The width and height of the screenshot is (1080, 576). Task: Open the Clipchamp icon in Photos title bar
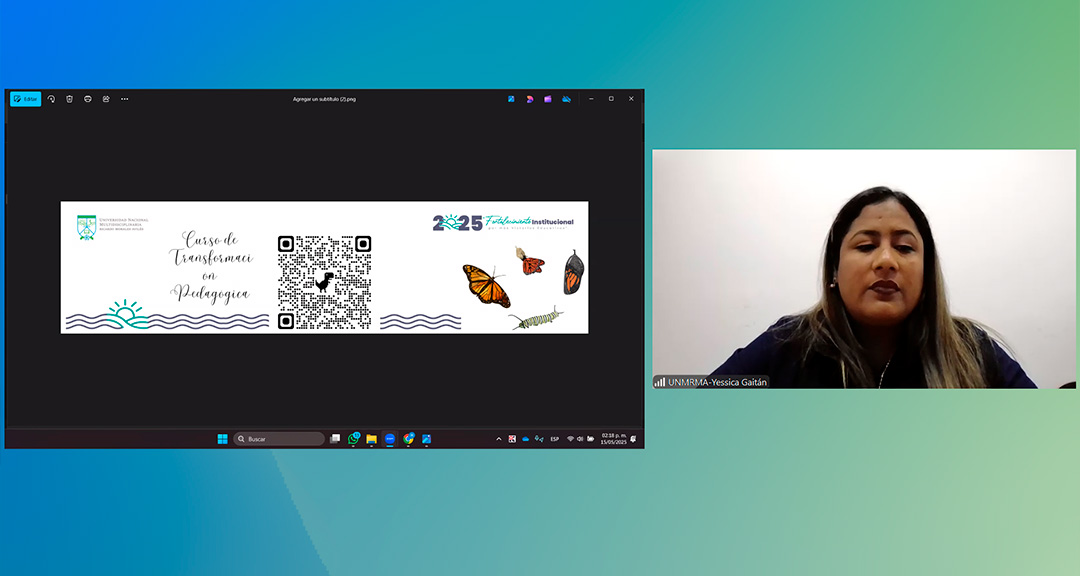point(530,99)
